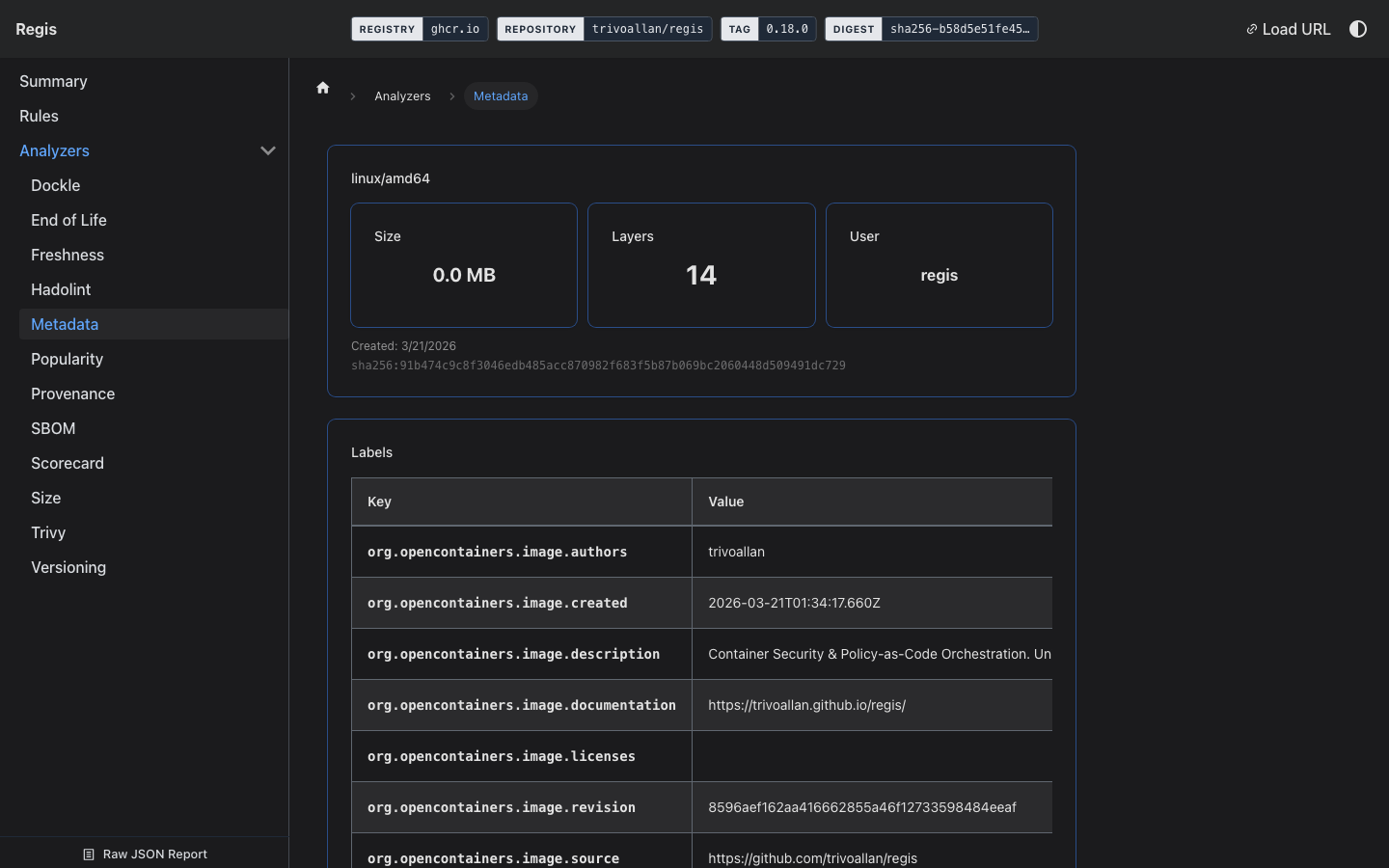
Task: Open the SBOM analyzer
Action: point(53,428)
